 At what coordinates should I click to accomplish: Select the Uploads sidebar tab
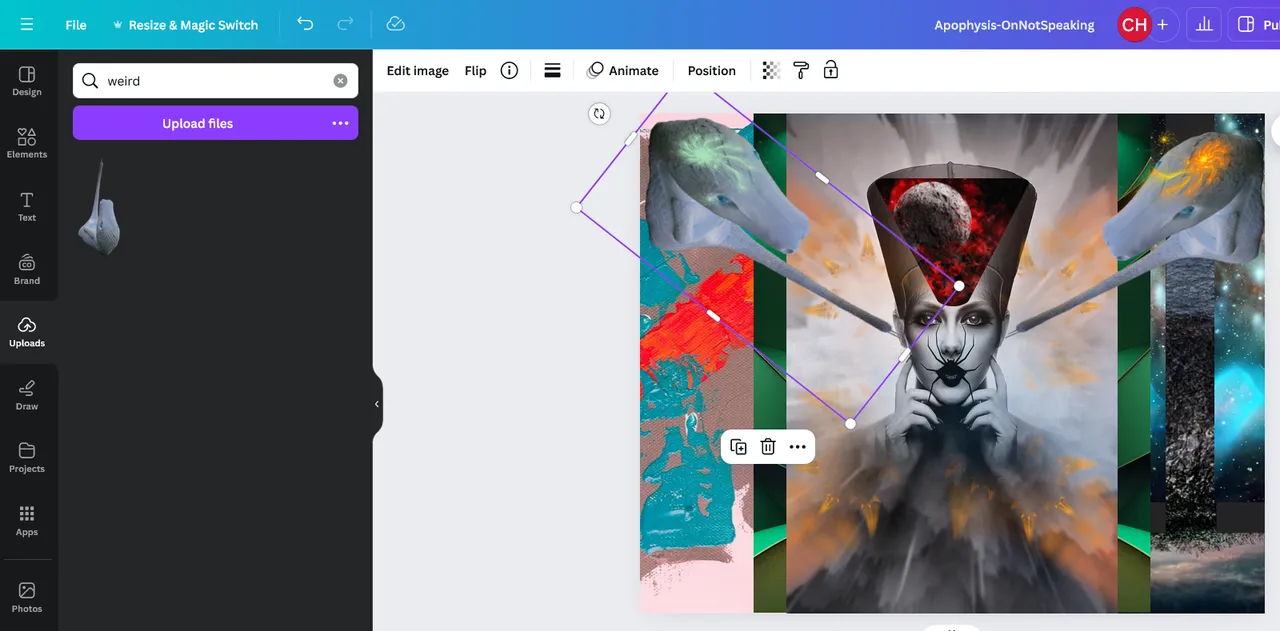point(27,332)
